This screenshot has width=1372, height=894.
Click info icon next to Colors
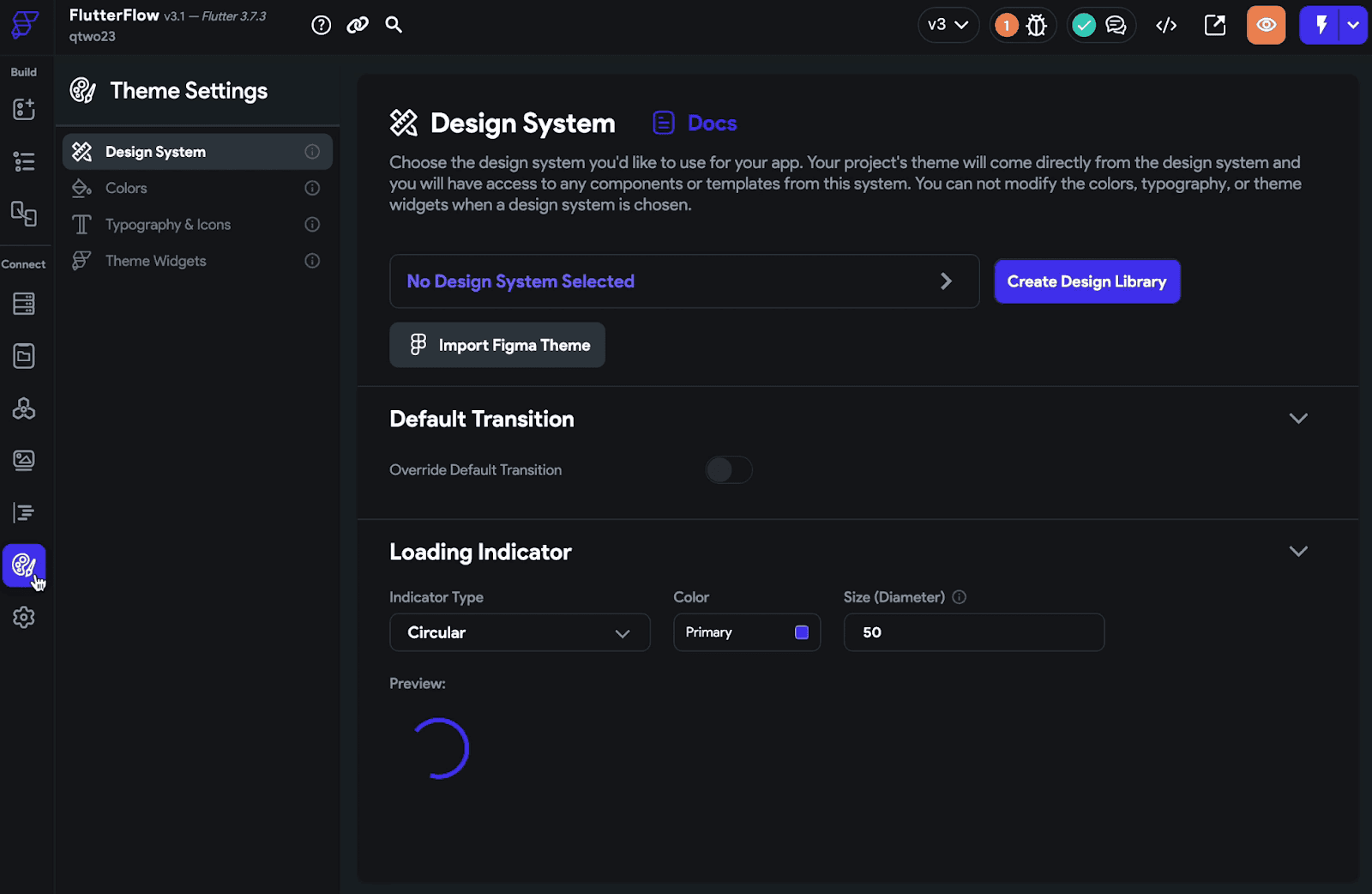(312, 188)
